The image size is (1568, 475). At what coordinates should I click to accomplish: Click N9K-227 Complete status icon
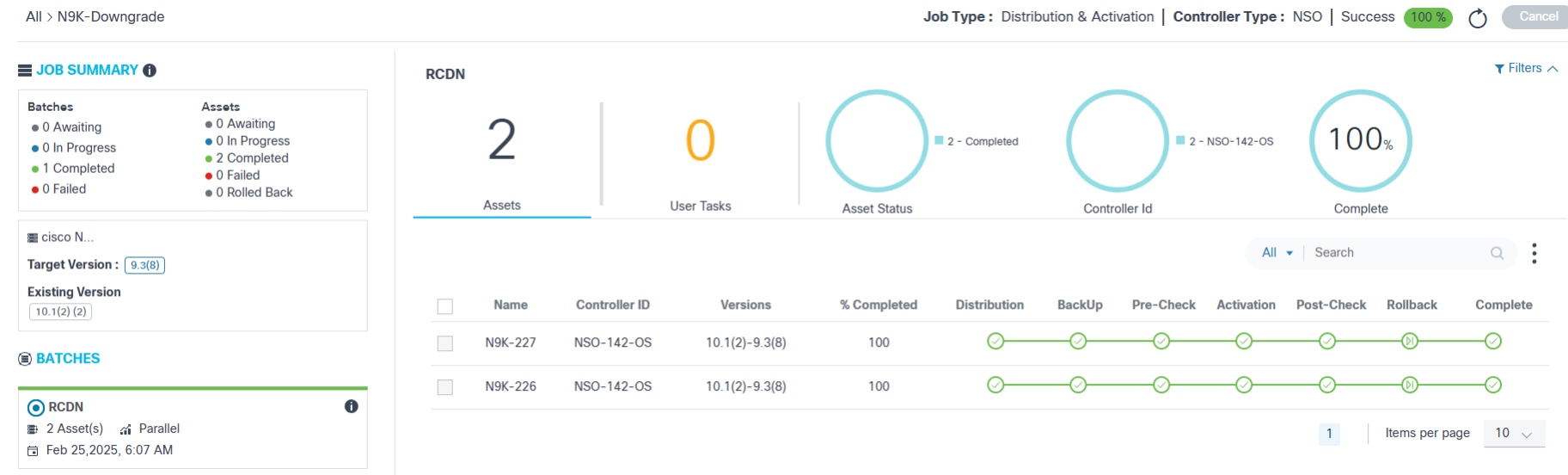point(1493,342)
